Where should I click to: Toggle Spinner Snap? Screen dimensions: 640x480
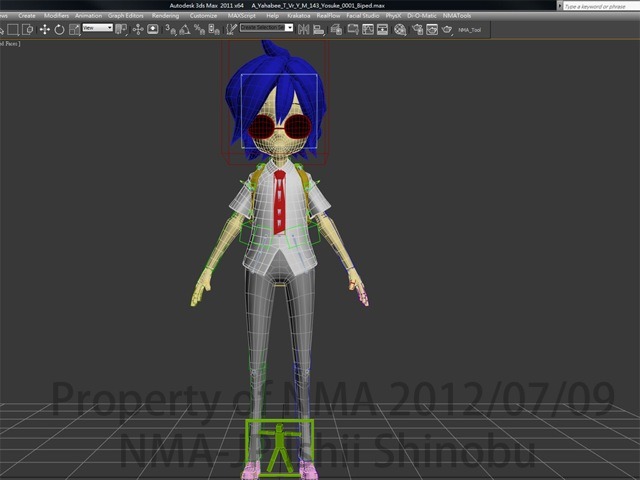click(x=214, y=29)
